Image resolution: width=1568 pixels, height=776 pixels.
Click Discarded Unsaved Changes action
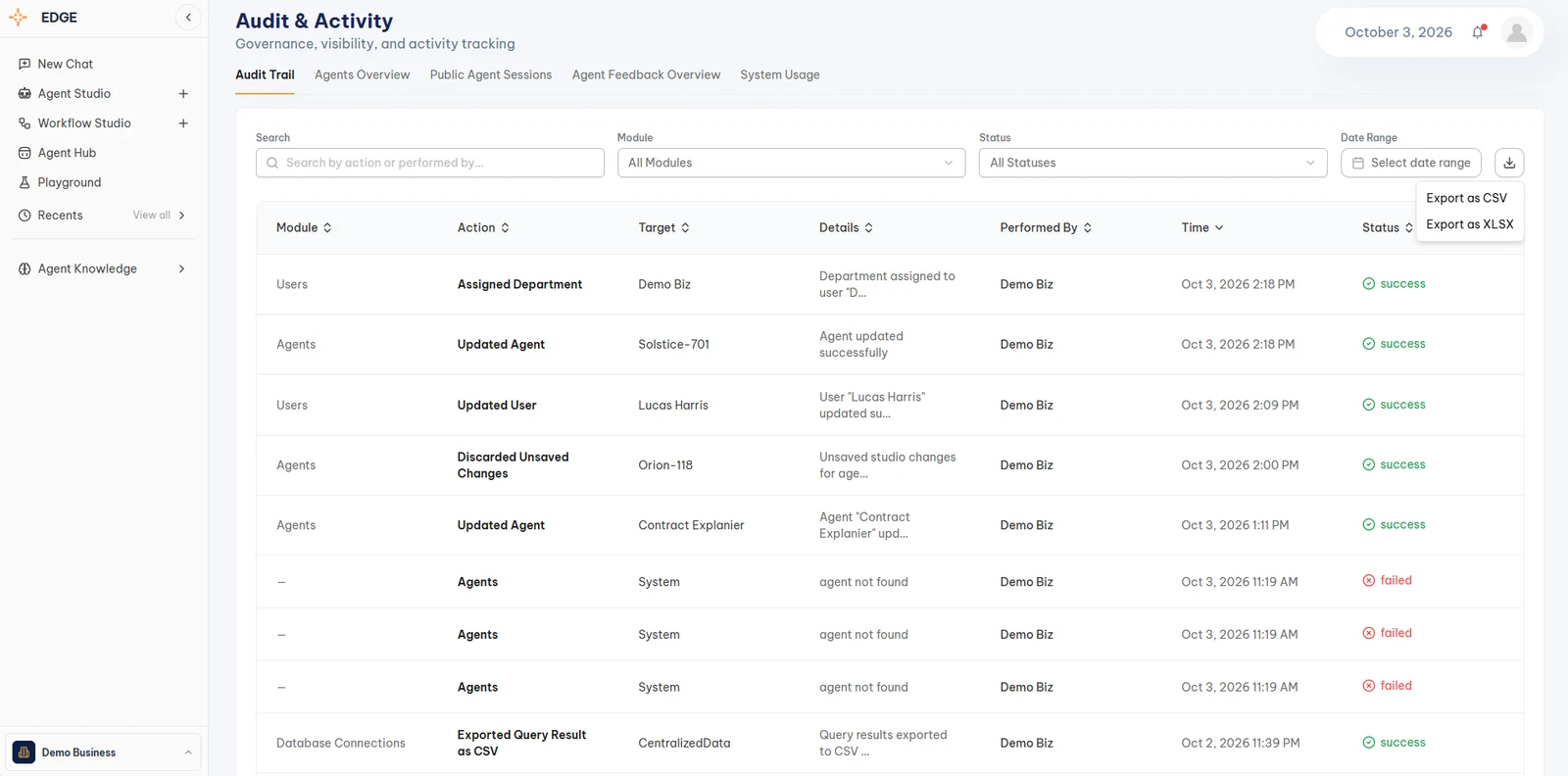[x=513, y=465]
